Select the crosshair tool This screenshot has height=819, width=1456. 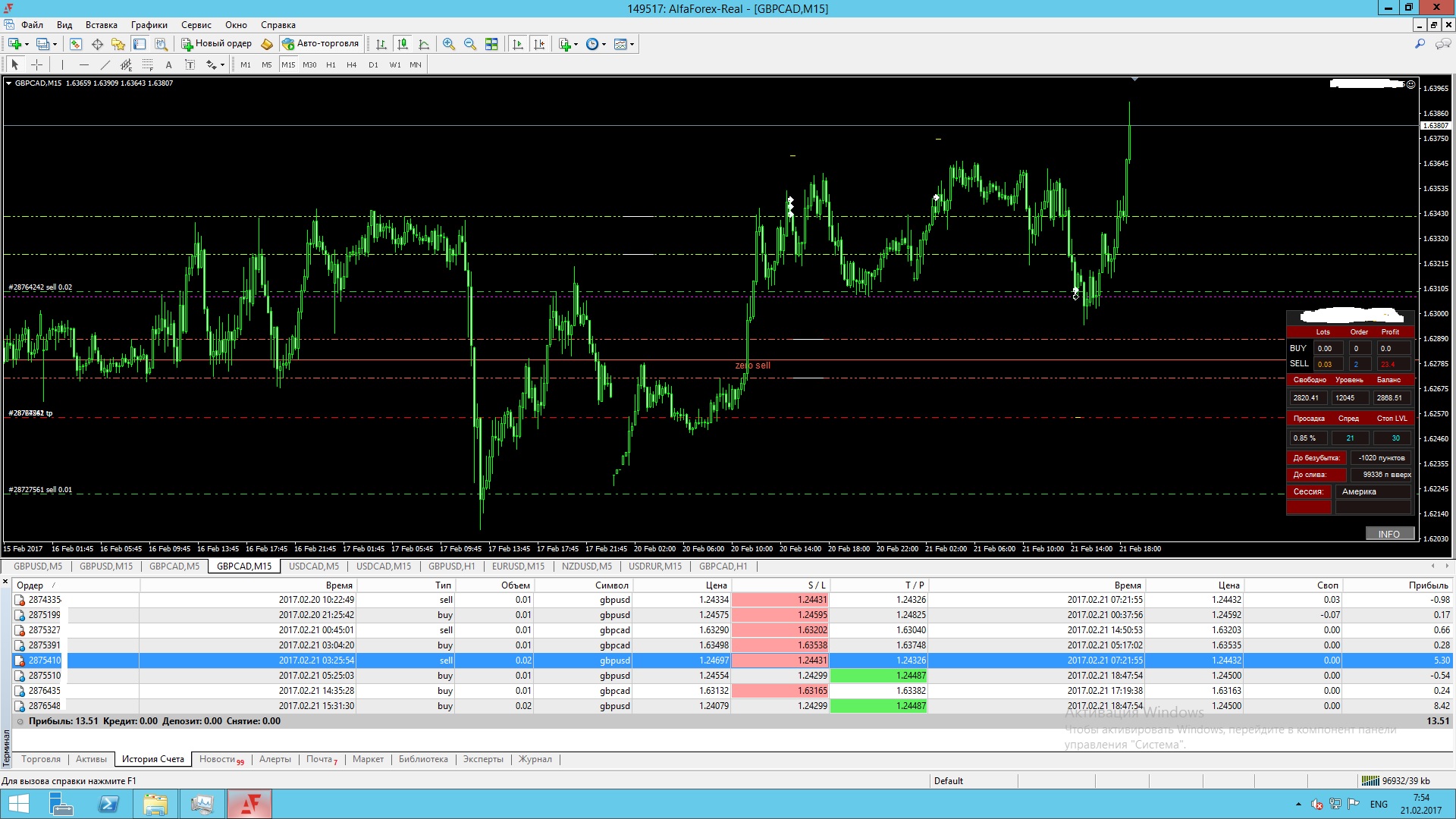pyautogui.click(x=36, y=64)
